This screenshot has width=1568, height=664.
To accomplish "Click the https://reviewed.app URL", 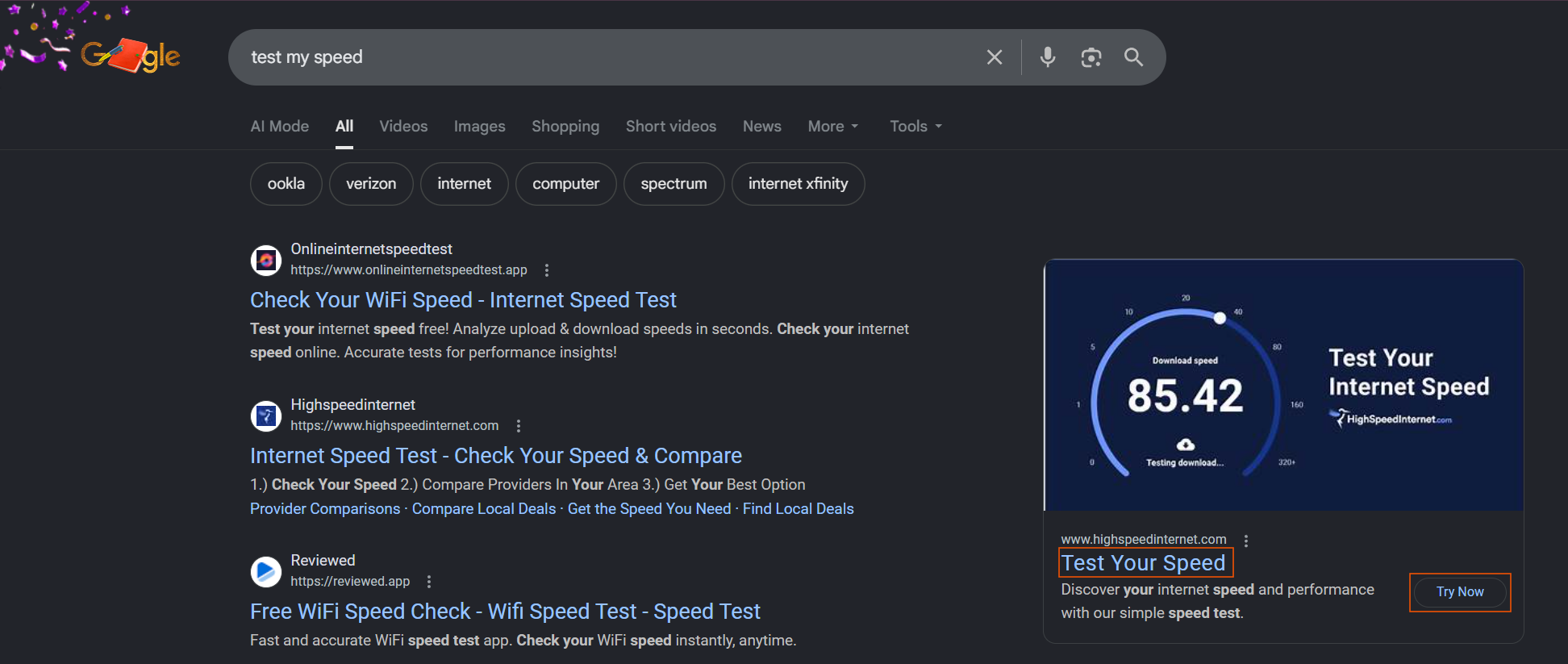I will pos(350,582).
